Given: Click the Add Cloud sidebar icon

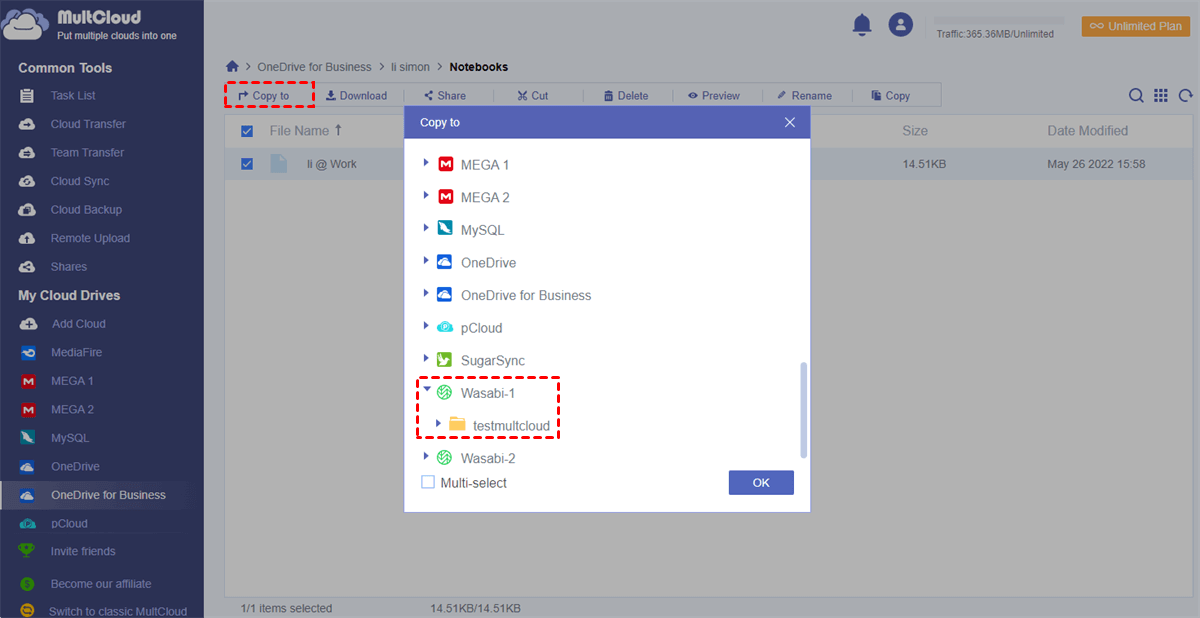Looking at the screenshot, I should [x=29, y=324].
